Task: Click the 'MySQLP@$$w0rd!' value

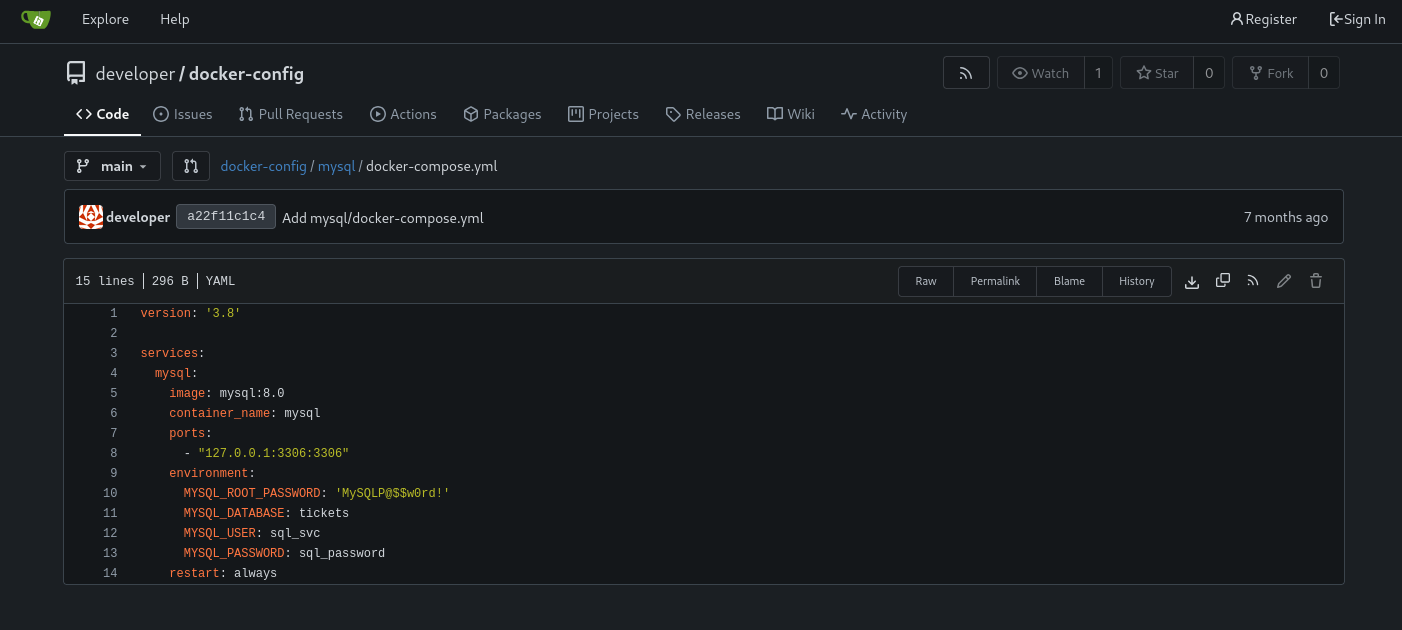Action: (x=392, y=493)
